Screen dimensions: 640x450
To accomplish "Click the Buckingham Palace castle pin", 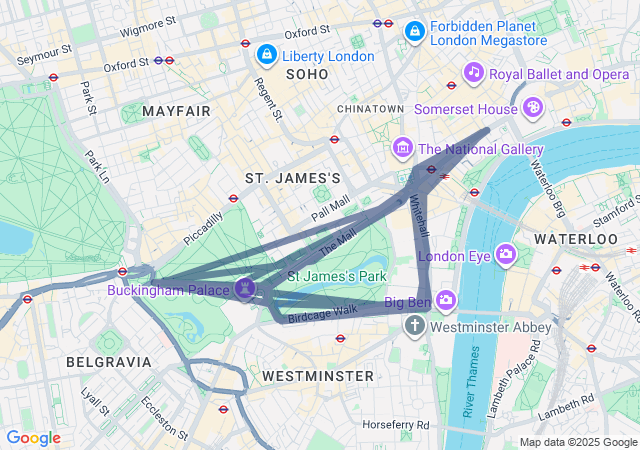I will click(245, 288).
